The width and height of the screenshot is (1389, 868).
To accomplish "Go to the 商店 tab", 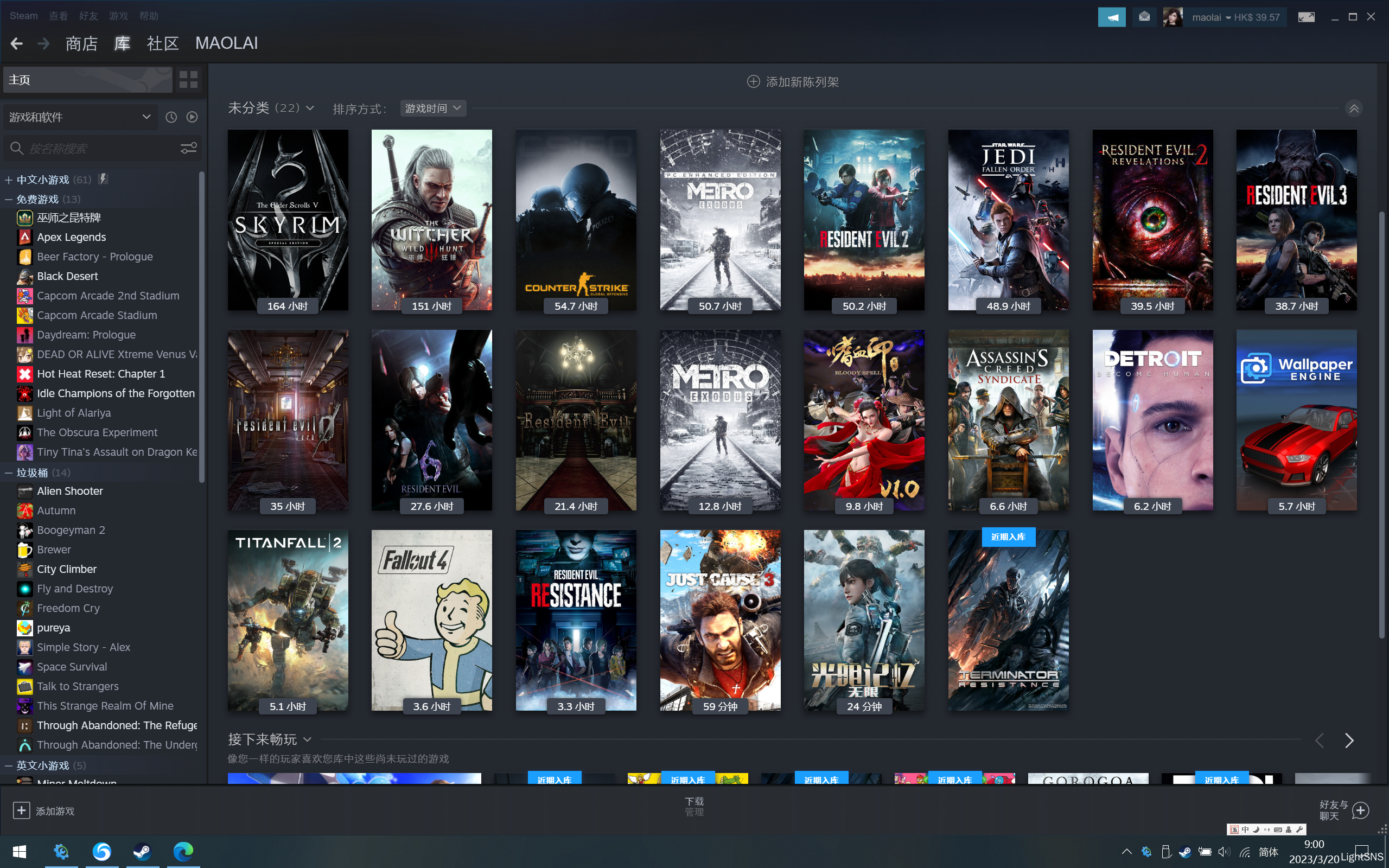I will pos(81,43).
